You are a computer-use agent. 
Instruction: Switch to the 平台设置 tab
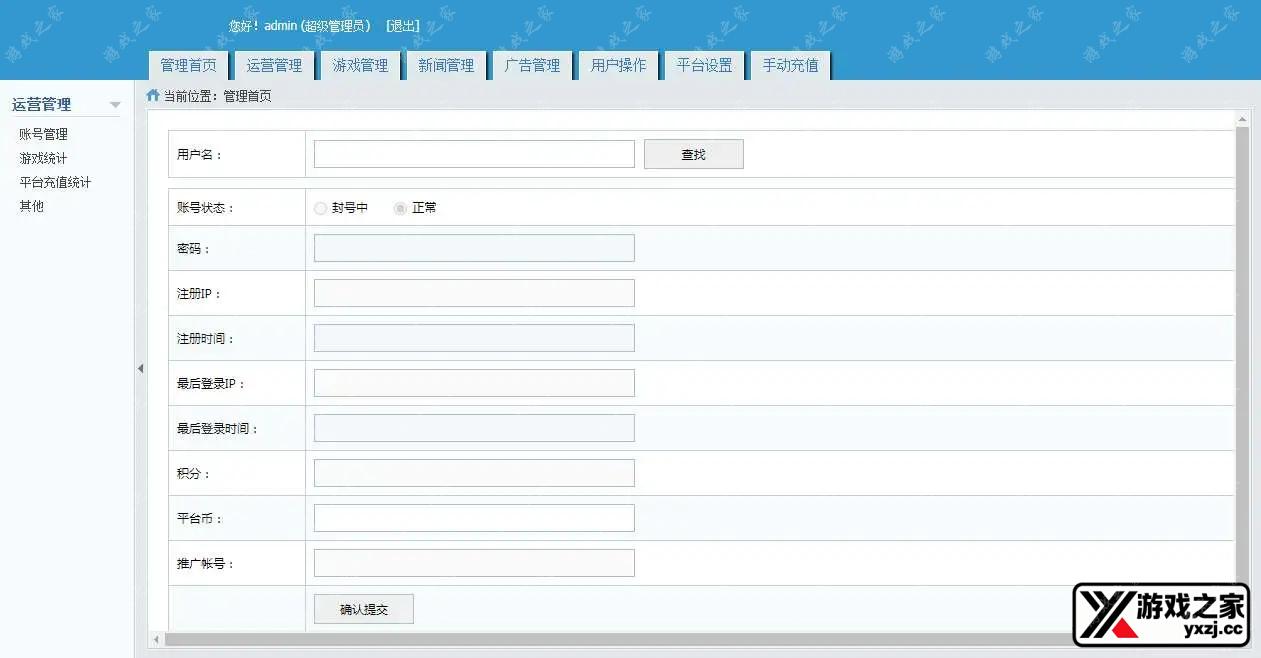point(704,65)
